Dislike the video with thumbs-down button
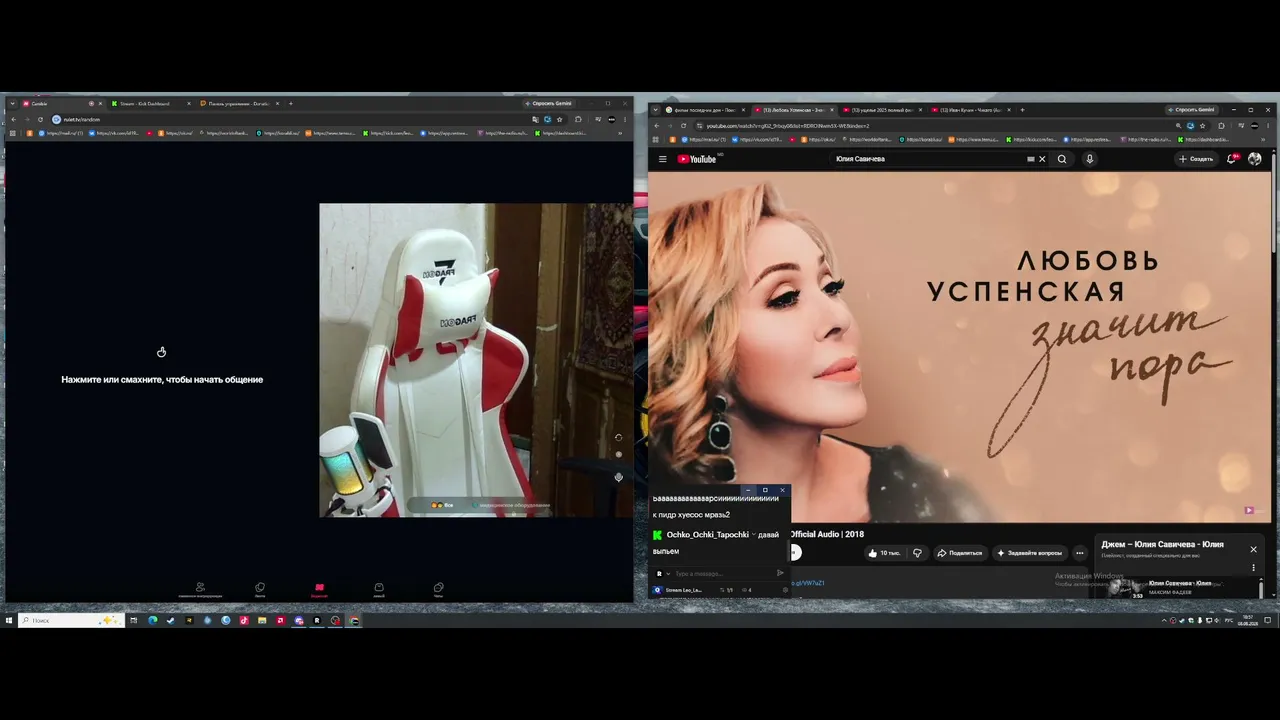Image resolution: width=1280 pixels, height=720 pixels. [917, 553]
